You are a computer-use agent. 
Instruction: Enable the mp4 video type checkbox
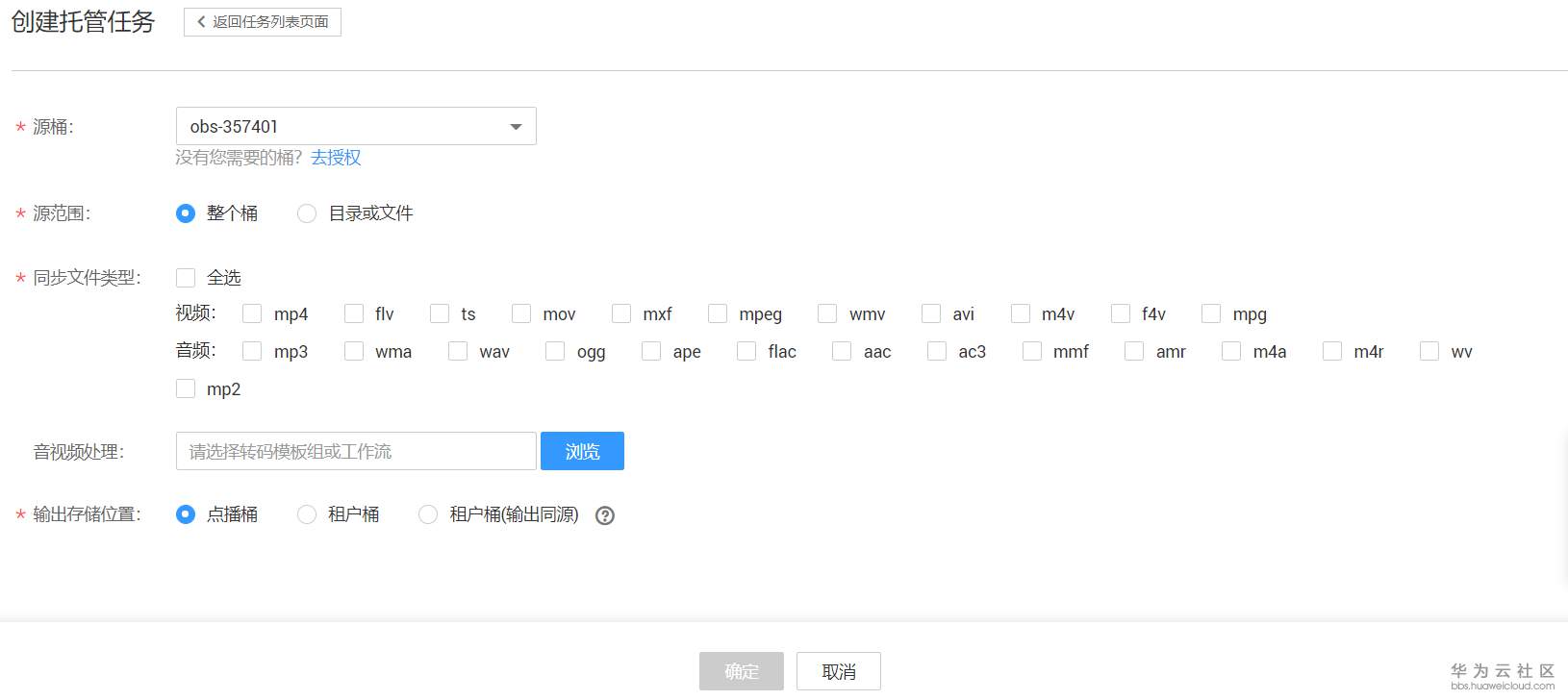click(252, 313)
